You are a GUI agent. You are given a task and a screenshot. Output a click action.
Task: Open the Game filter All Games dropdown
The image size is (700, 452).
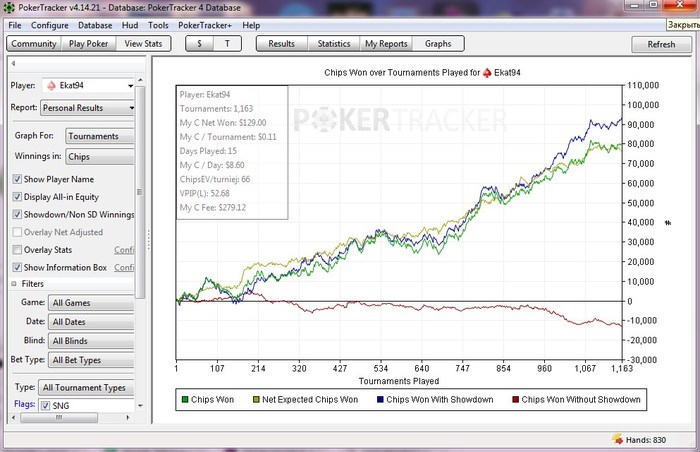[91, 303]
